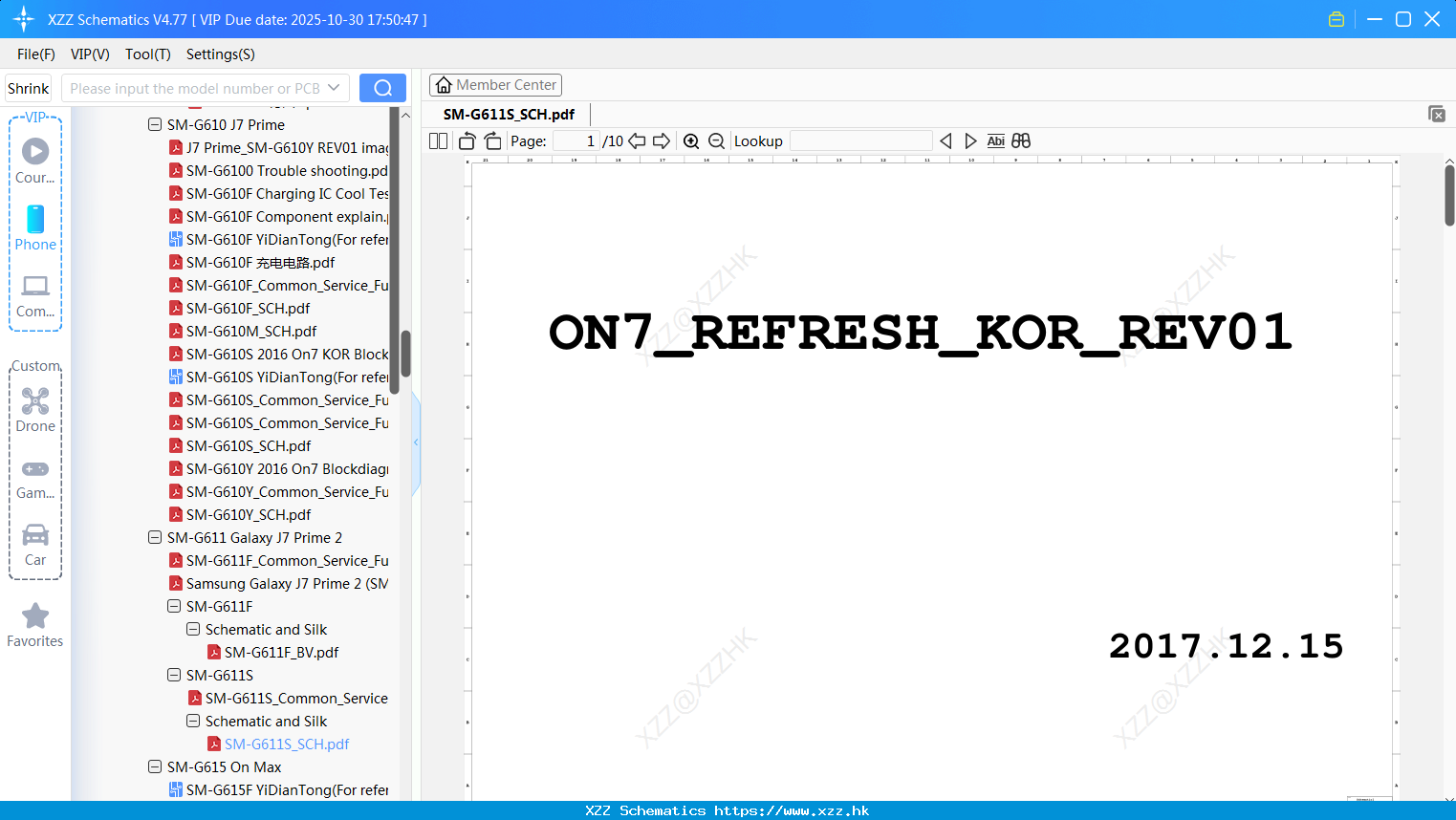Collapse the SM-G611F subfolder
The height and width of the screenshot is (820, 1456).
pos(174,606)
